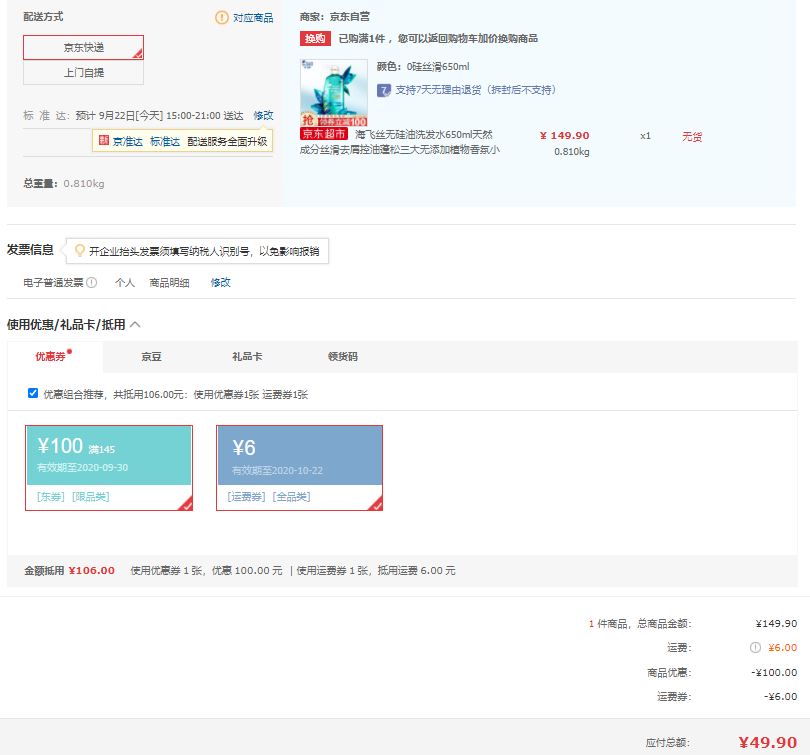Click the orange exclamation icon beside 对应商品
Screen dimensions: 810x755
click(222, 18)
